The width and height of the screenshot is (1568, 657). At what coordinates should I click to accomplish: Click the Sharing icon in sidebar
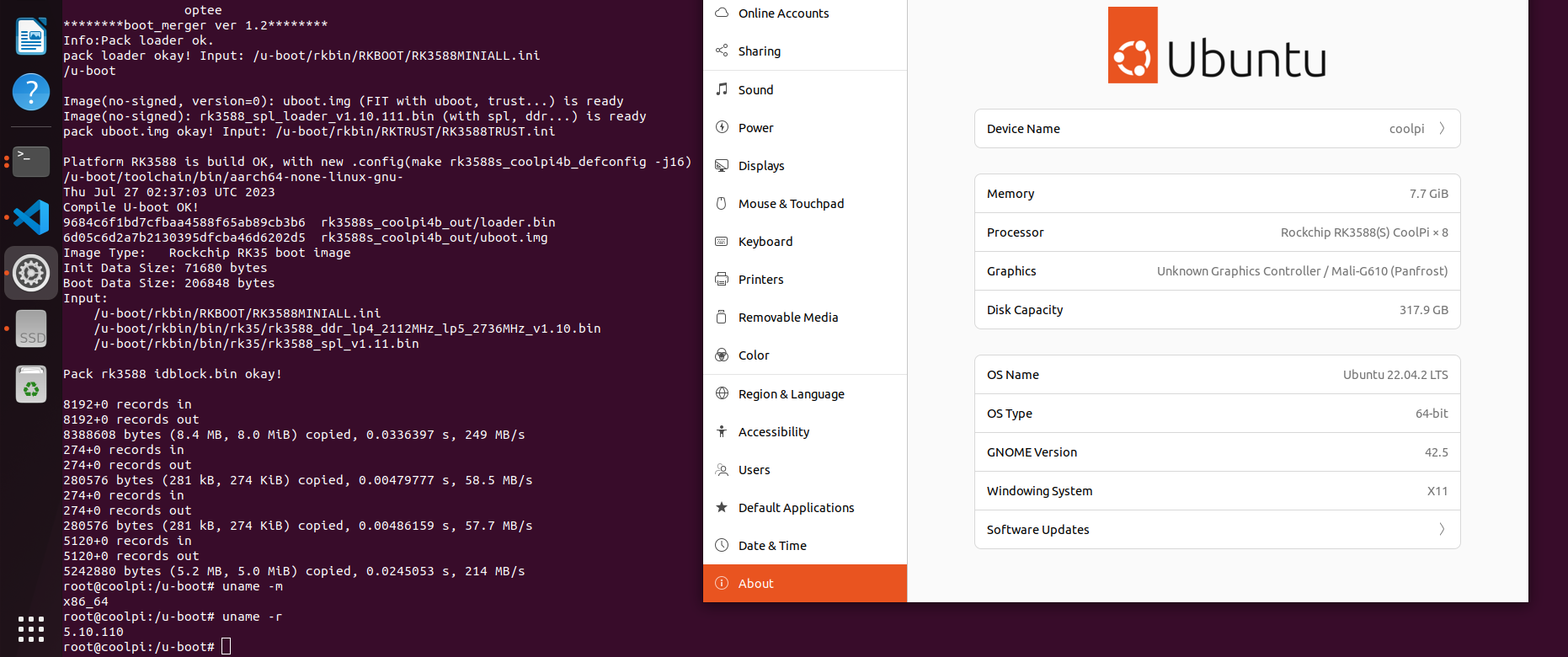click(x=722, y=51)
